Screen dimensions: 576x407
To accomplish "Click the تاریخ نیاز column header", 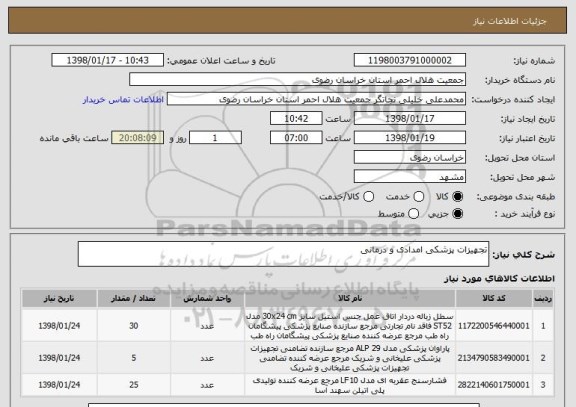I will [x=59, y=299].
